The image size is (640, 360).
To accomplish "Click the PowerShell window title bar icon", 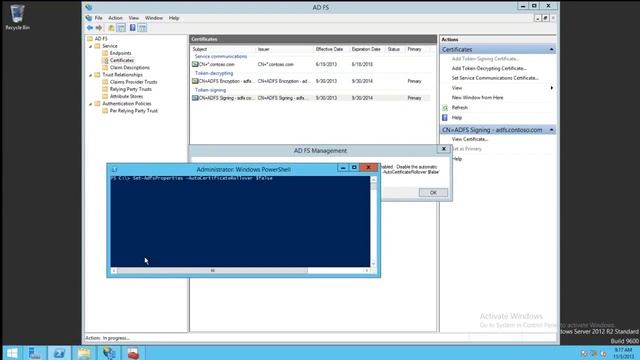I will (115, 169).
